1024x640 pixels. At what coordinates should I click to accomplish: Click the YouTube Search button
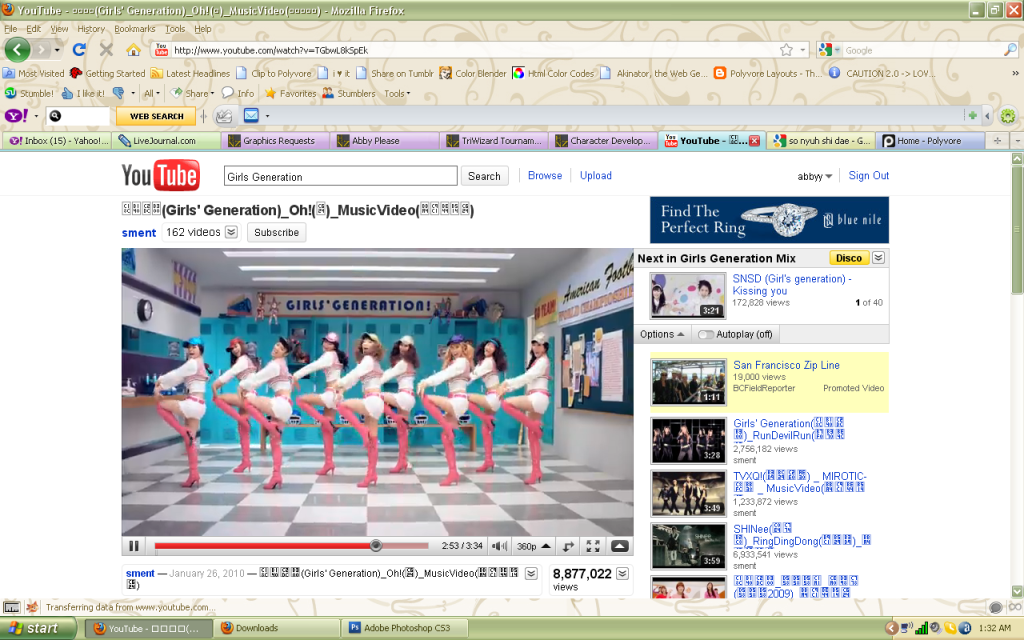(x=484, y=176)
